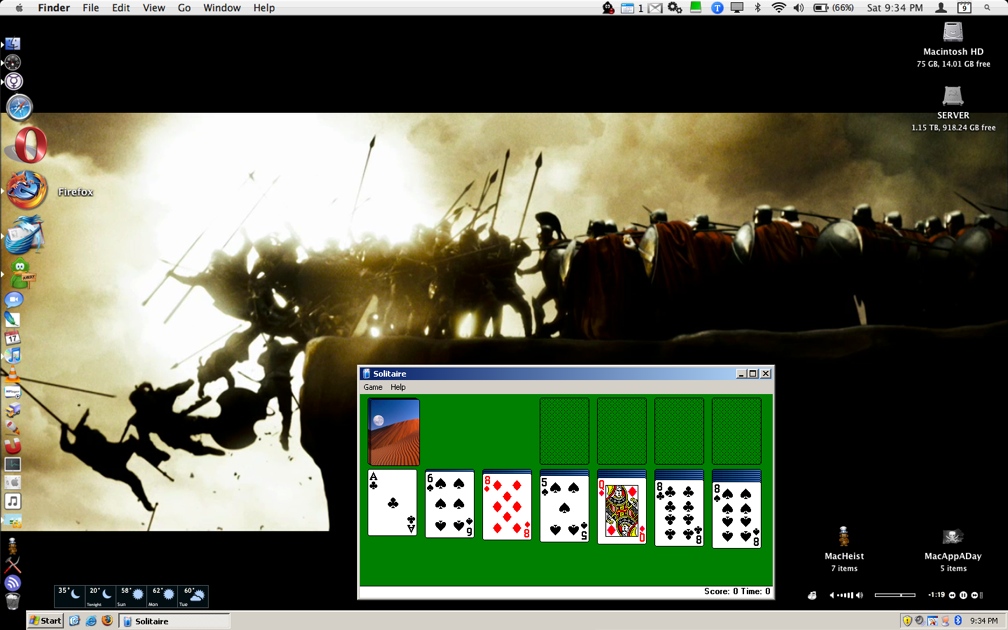
Task: Click the blue T menu bar icon
Action: click(x=717, y=8)
